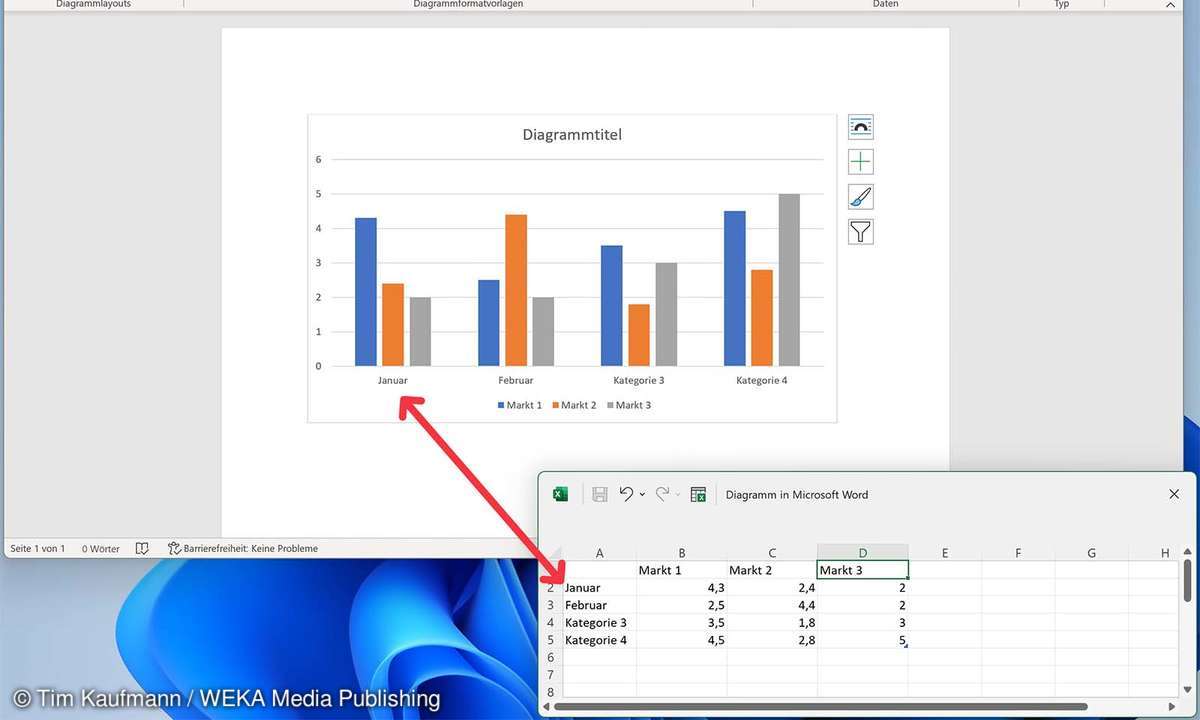This screenshot has height=720, width=1200.
Task: Close the Diagramm in Microsoft Word window
Action: tap(1174, 494)
